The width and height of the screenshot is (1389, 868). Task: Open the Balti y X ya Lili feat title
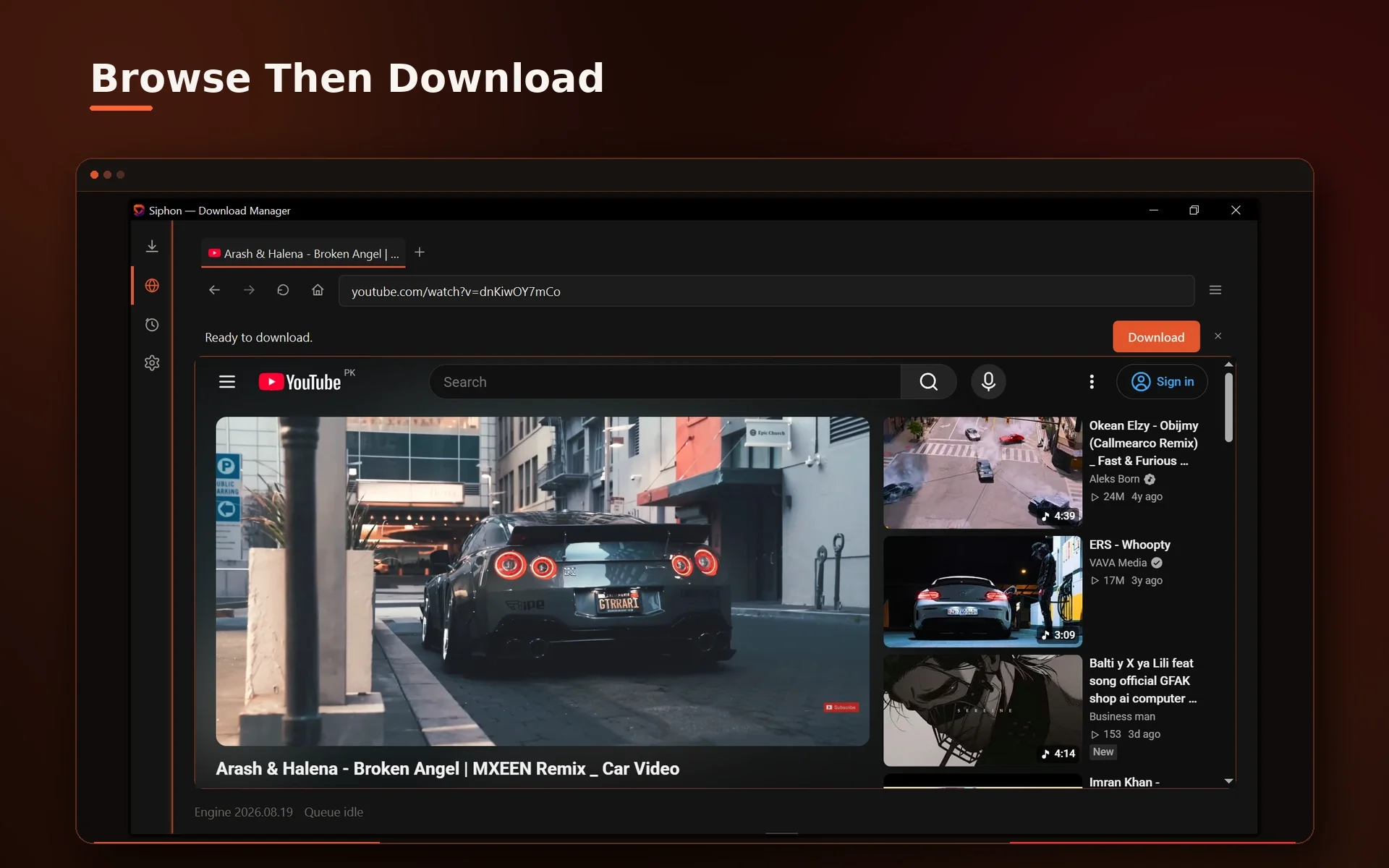coord(1143,681)
